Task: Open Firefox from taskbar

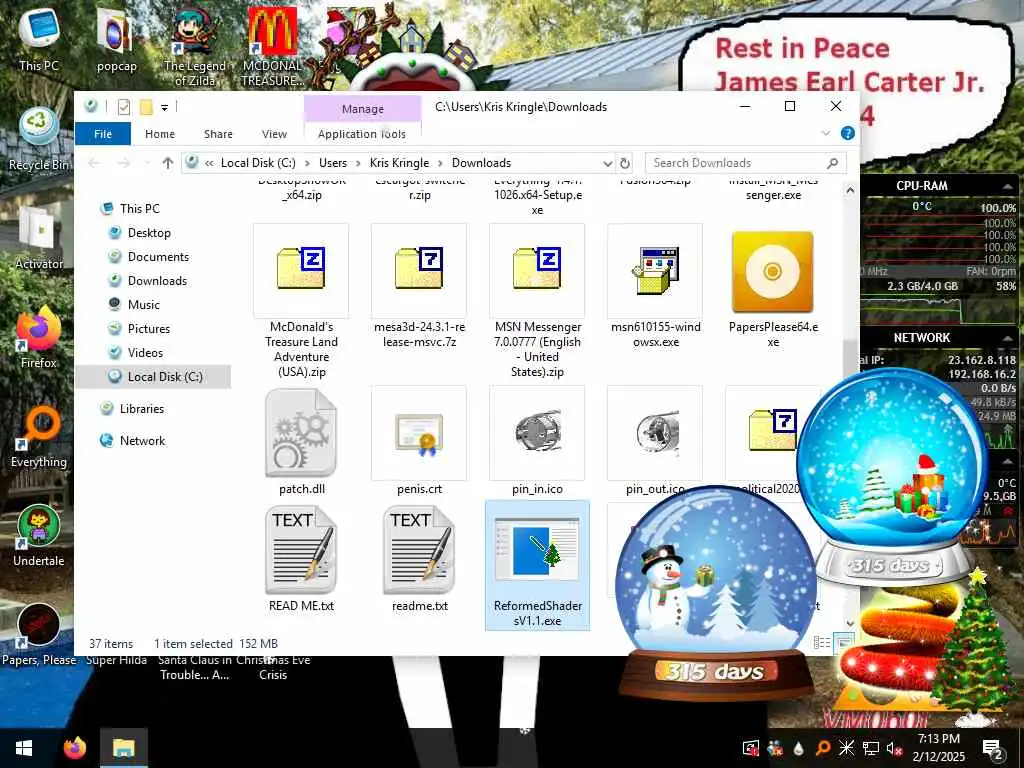Action: (74, 748)
